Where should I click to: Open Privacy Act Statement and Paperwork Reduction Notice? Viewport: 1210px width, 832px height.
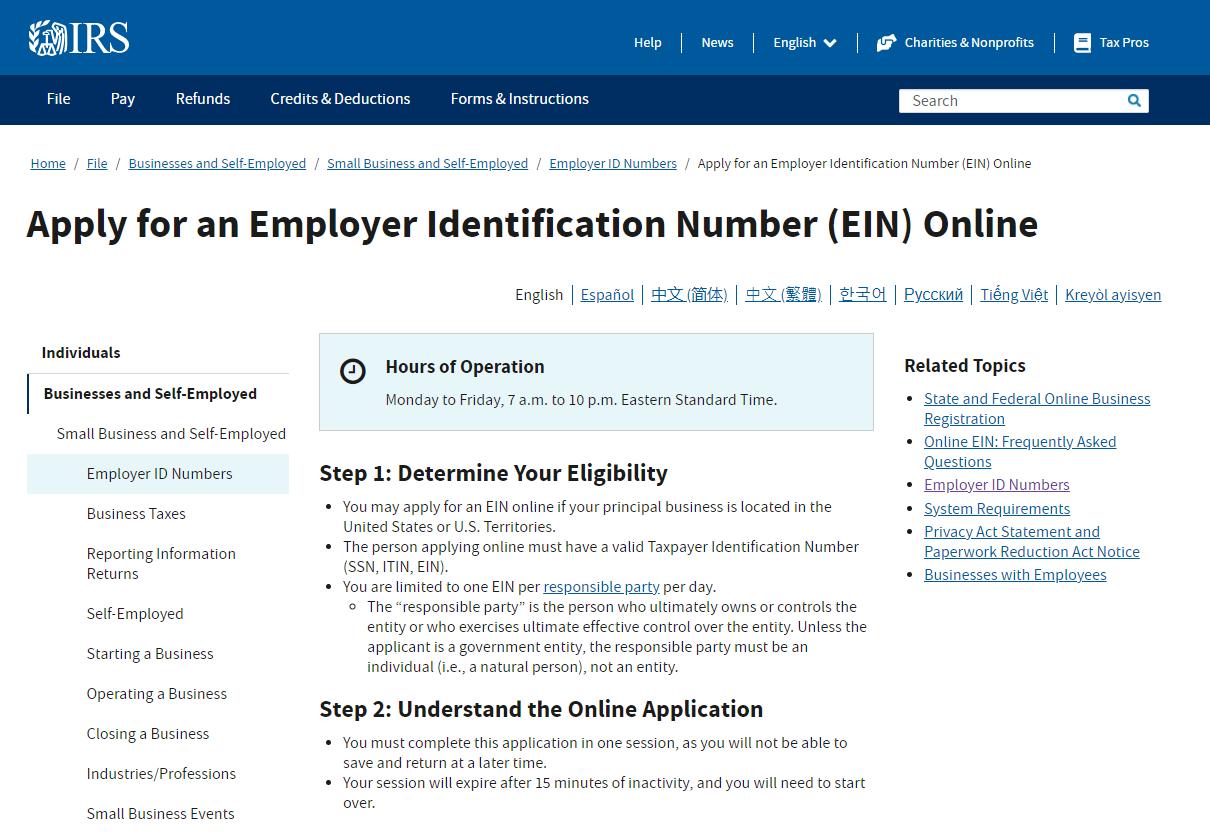coord(1032,542)
